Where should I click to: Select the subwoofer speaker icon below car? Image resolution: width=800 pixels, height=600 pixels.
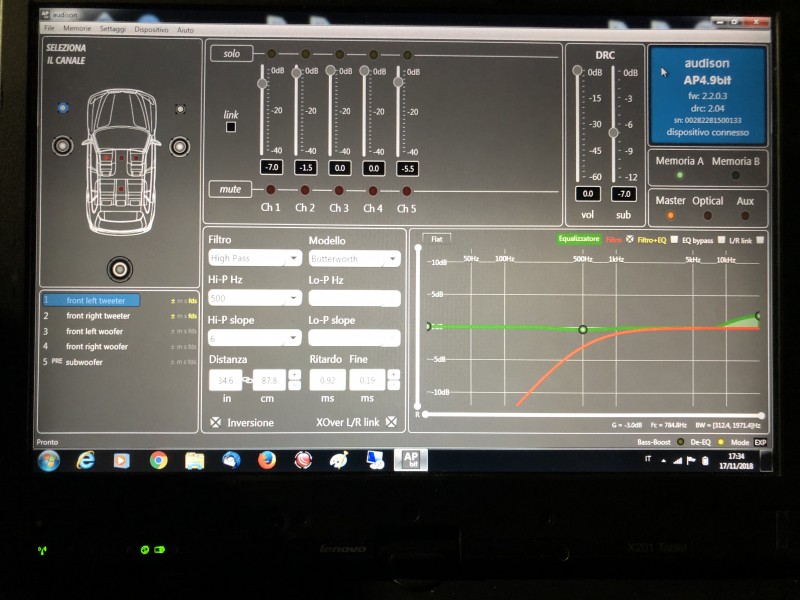pyautogui.click(x=120, y=269)
